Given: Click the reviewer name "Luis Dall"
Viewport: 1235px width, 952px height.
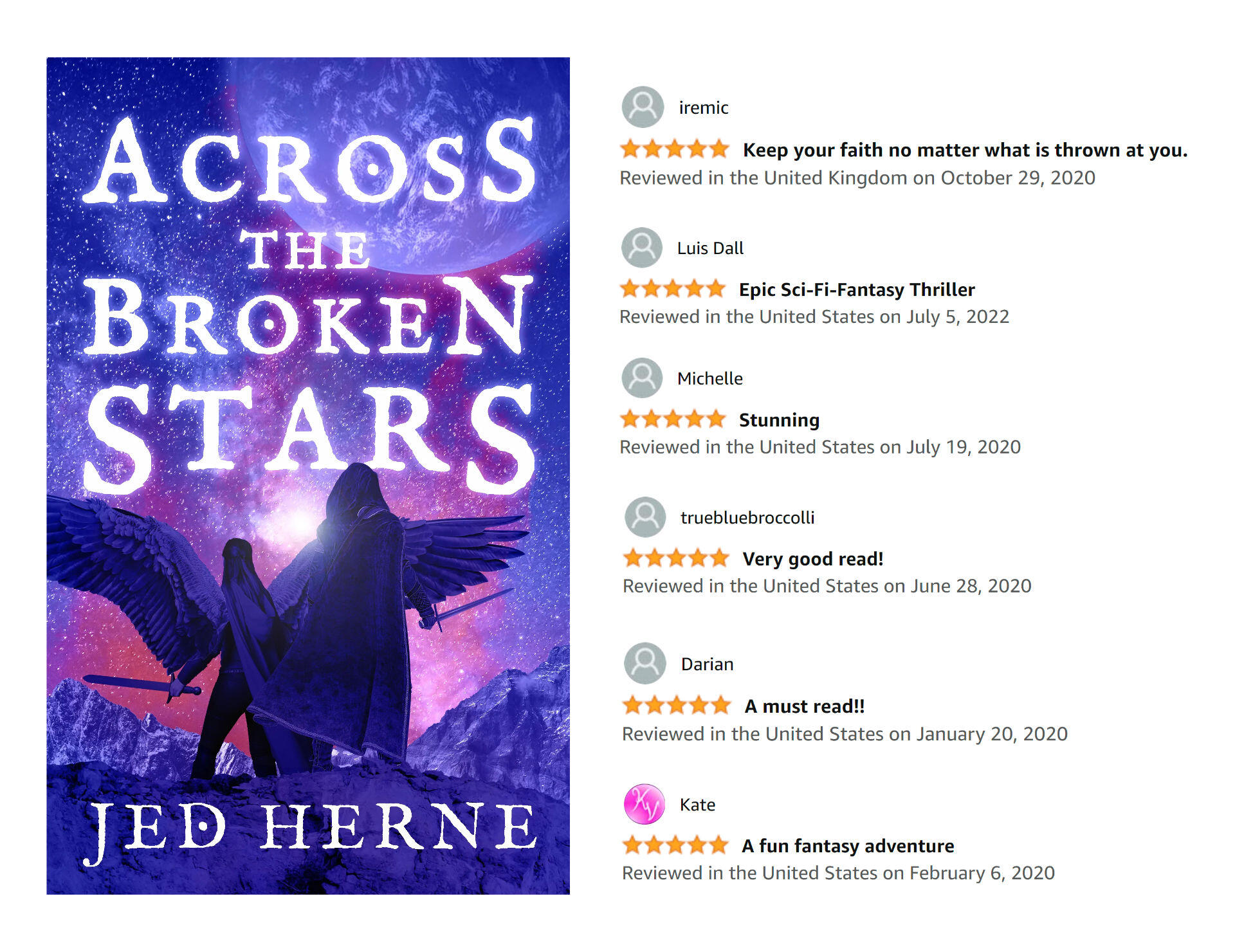Looking at the screenshot, I should click(710, 248).
